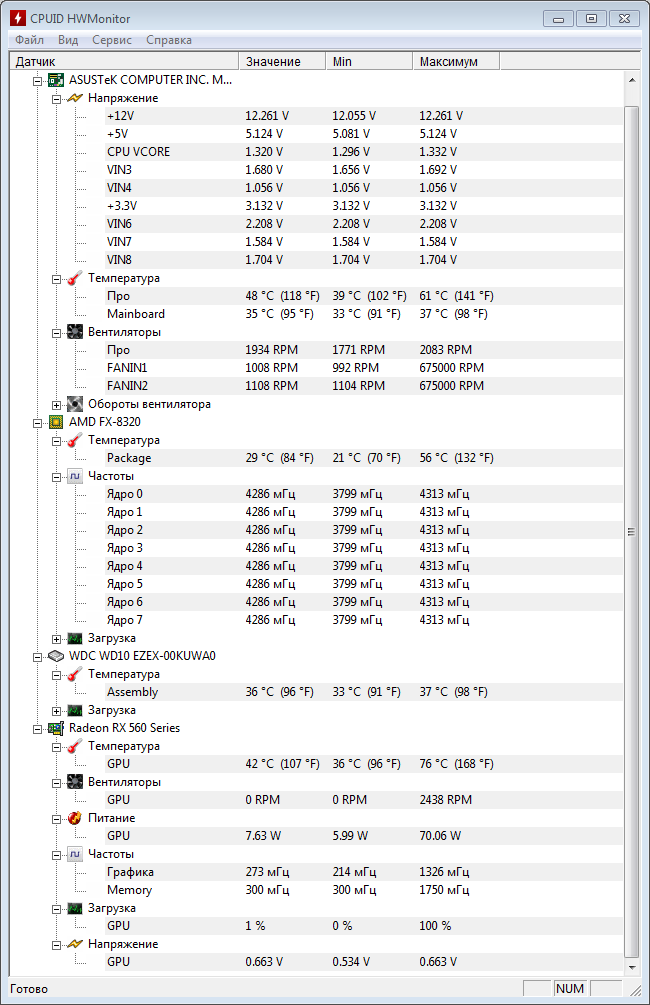This screenshot has height=1005, width=650.
Task: Click the 2438 RPM maximum GPU fan value
Action: 446,800
